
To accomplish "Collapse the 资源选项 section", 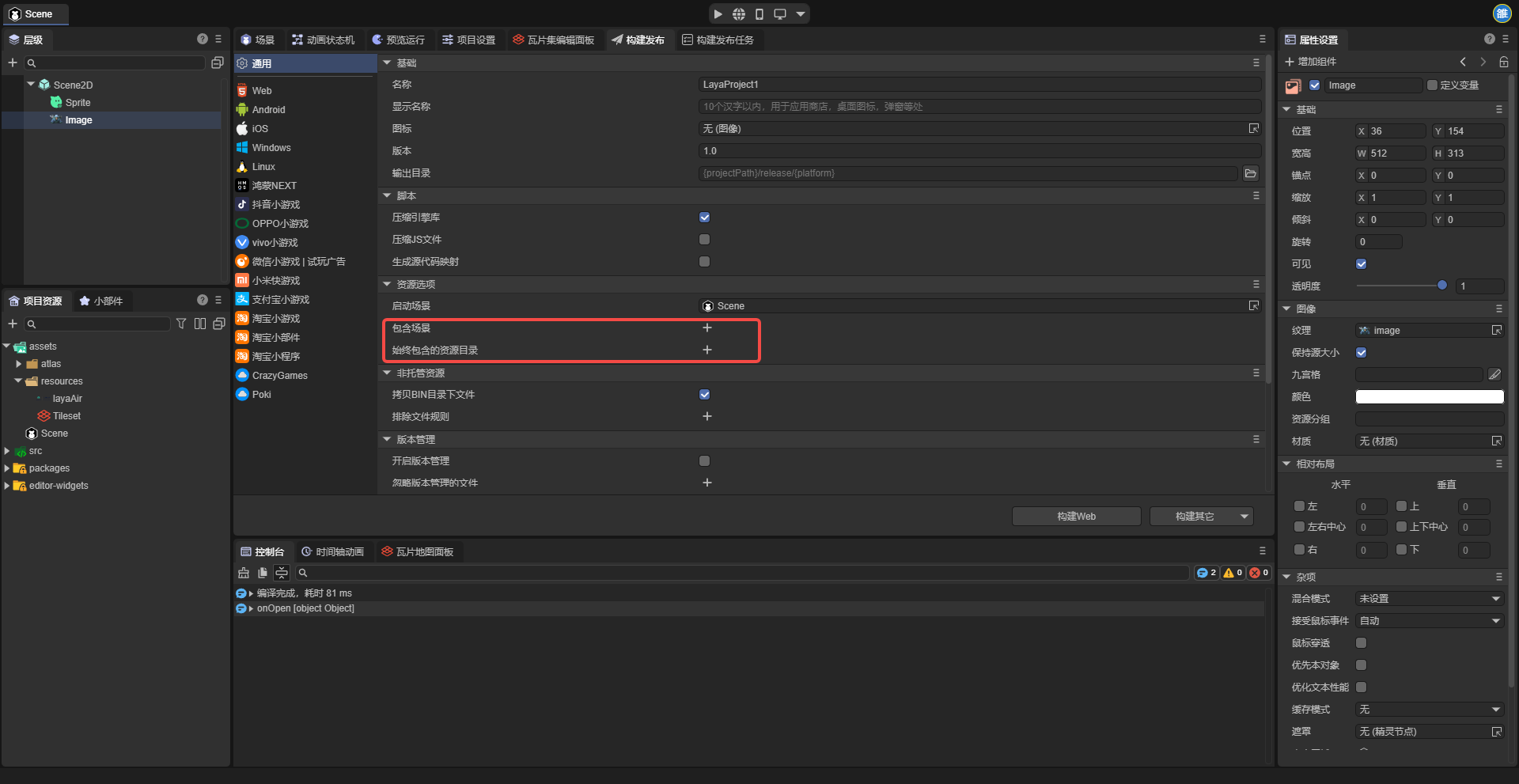I will pos(388,284).
